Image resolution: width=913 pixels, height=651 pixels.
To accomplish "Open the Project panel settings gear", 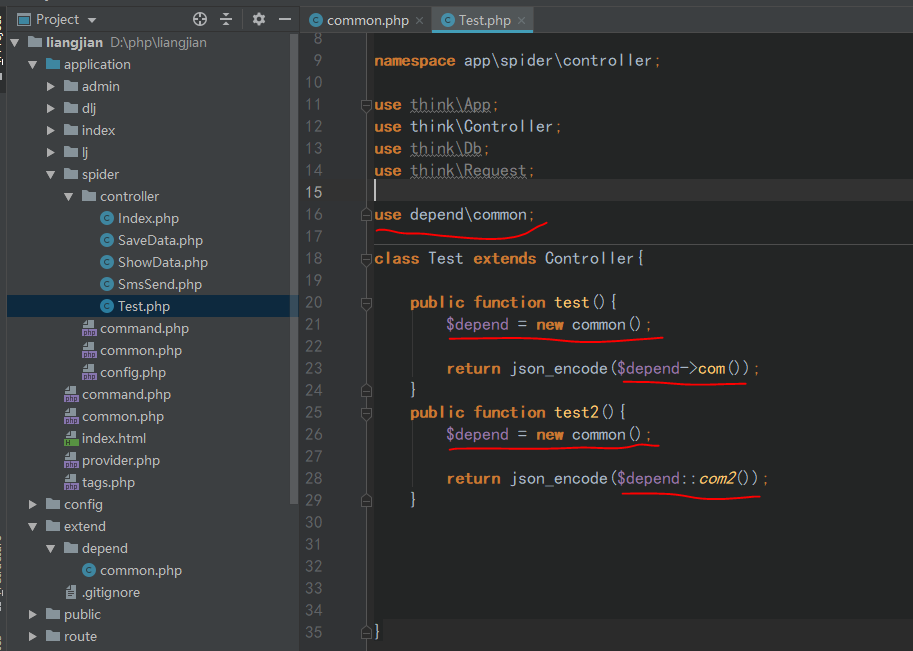I will click(x=259, y=19).
